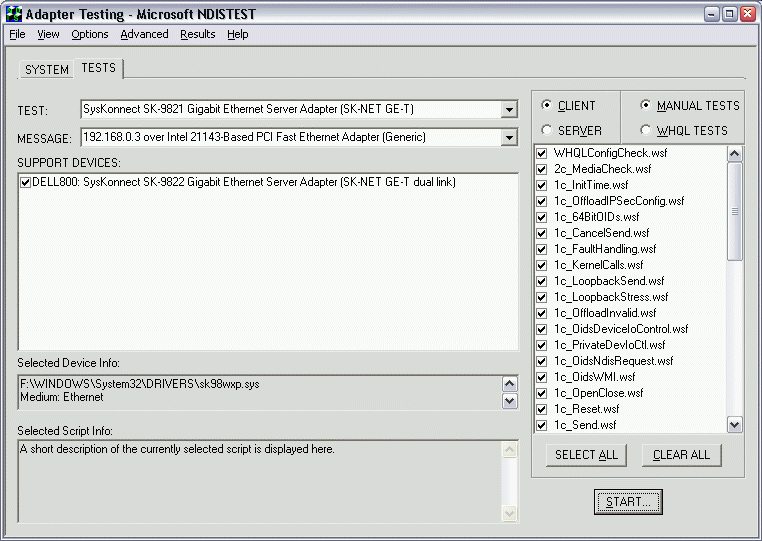762x541 pixels.
Task: Minimize the NDISTEST window
Action: point(711,14)
